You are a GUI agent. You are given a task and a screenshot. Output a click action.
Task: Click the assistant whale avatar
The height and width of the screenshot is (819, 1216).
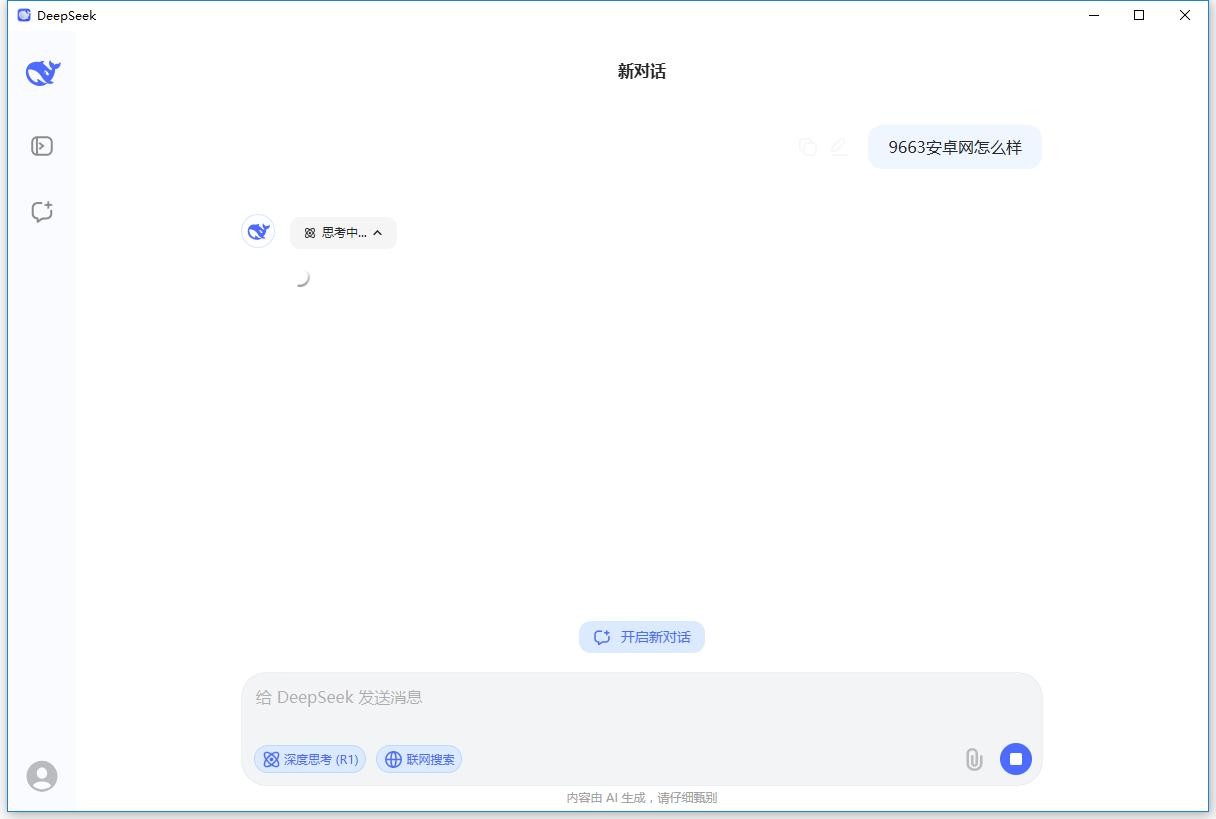(x=258, y=231)
